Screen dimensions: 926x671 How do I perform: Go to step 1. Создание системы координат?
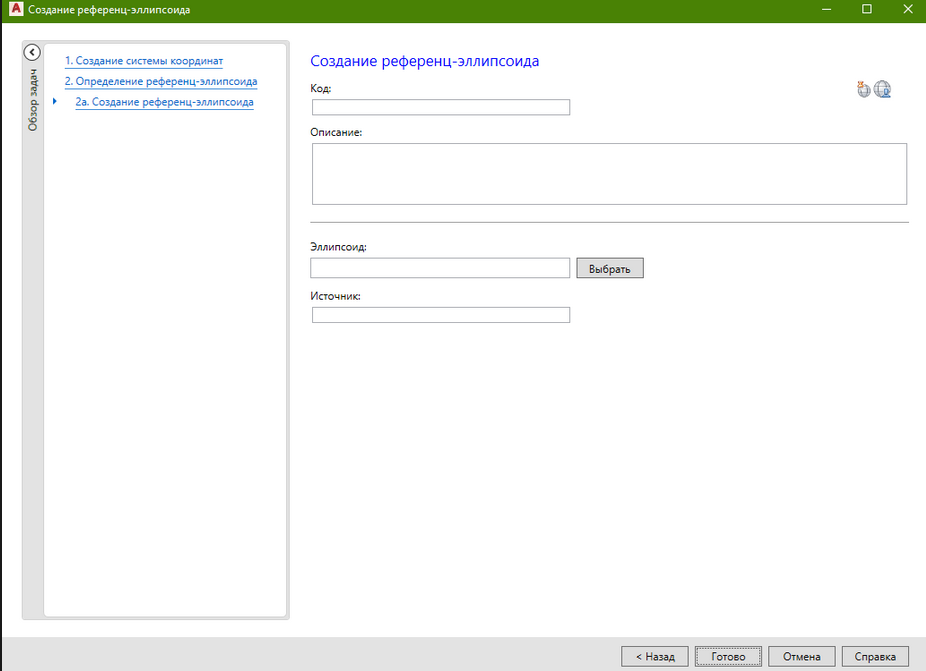click(143, 61)
